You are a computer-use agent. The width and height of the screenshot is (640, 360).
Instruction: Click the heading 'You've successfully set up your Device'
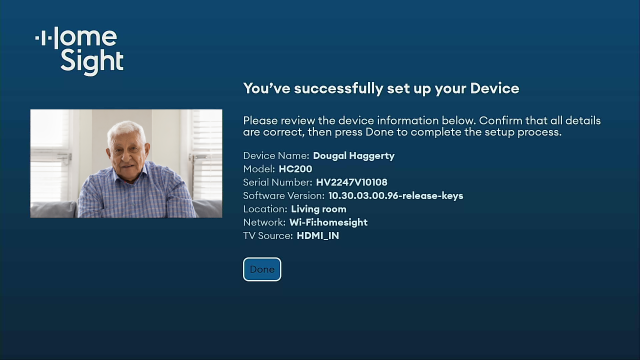[x=381, y=89]
